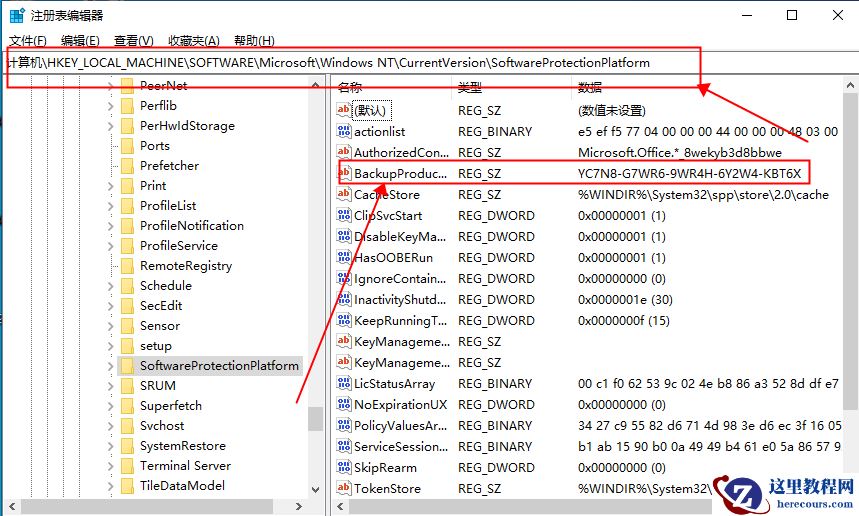Click the folder icon of Prefetcher key
Screen dimensions: 859x516
coord(127,165)
